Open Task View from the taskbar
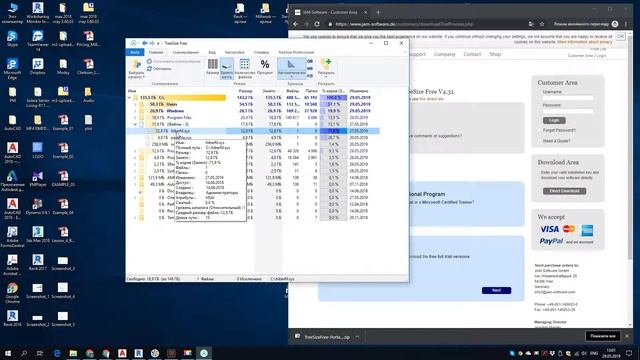This screenshot has height=360, width=640. 40,353
